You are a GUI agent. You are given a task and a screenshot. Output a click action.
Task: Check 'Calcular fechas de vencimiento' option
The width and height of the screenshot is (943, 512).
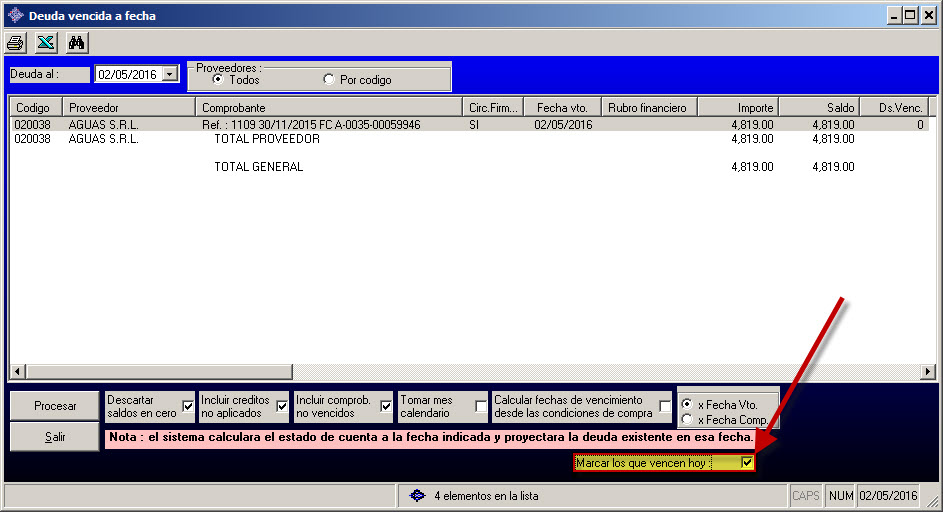665,406
